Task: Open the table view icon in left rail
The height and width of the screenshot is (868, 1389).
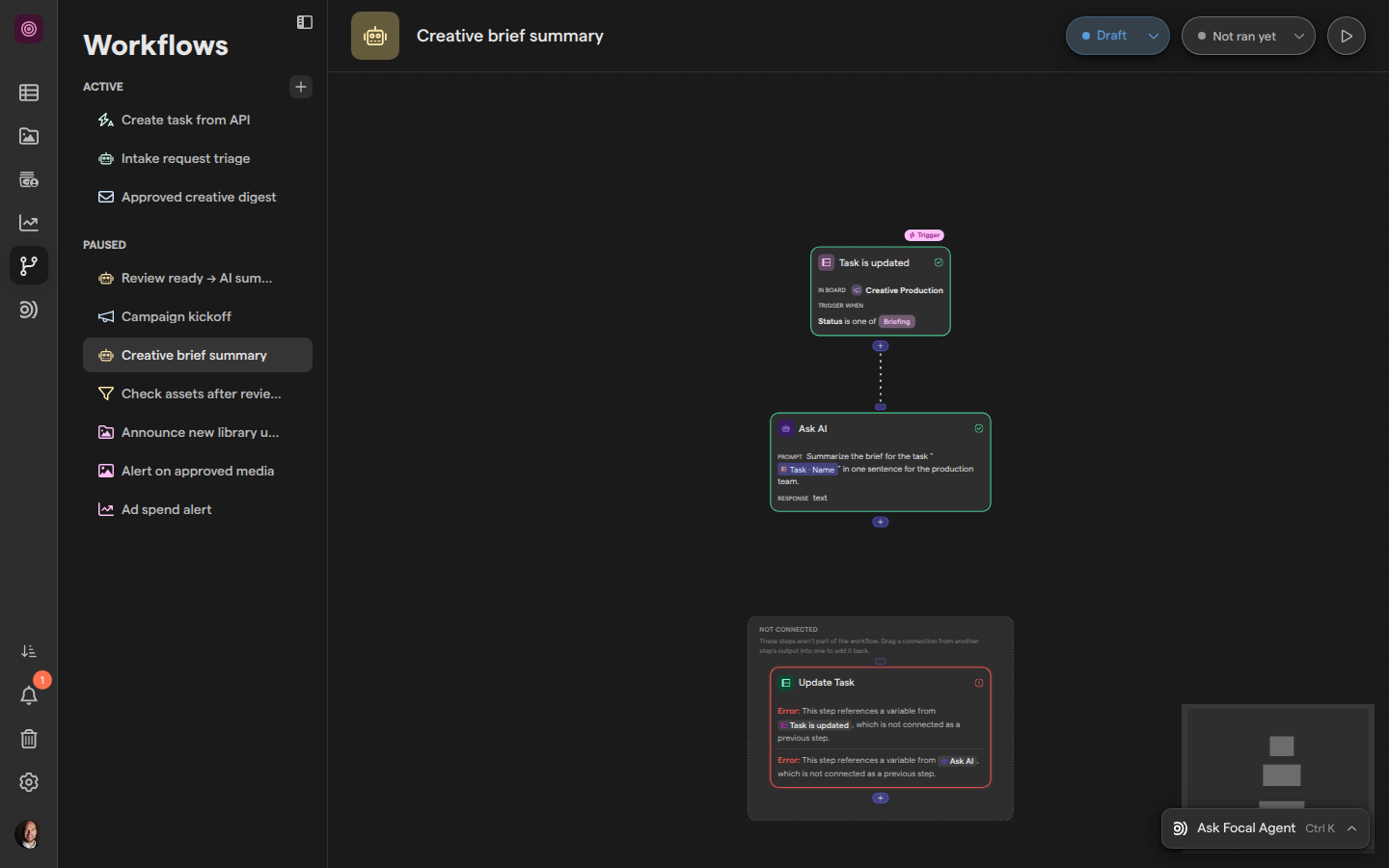Action: [x=29, y=93]
